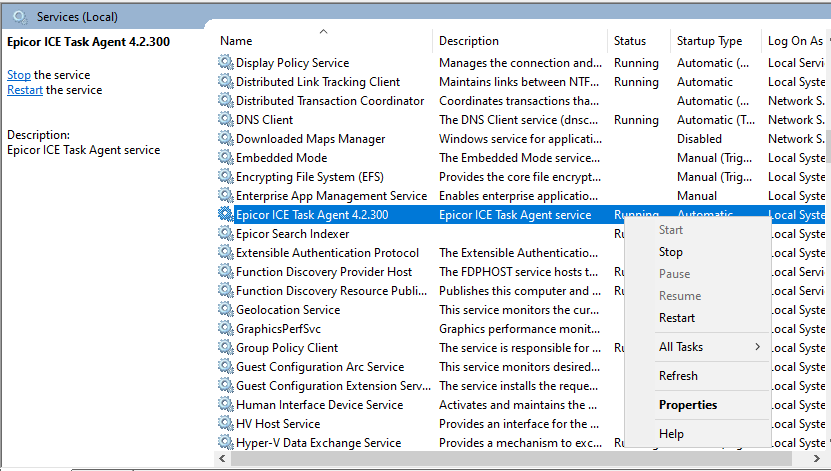
Task: Select the Downloaded Maps Manager name
Action: [311, 139]
